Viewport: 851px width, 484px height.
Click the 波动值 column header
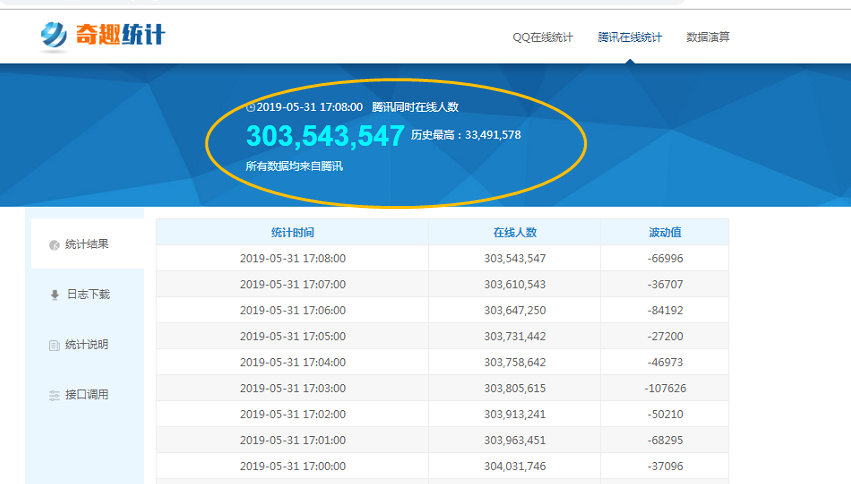(x=665, y=232)
